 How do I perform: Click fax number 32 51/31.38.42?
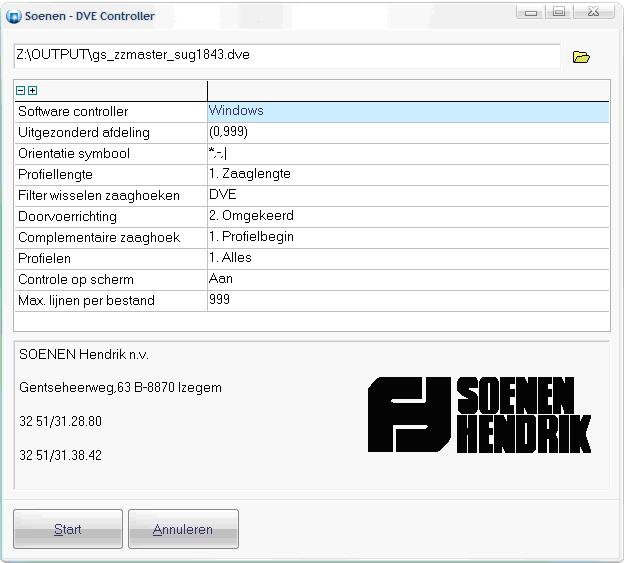coord(60,455)
